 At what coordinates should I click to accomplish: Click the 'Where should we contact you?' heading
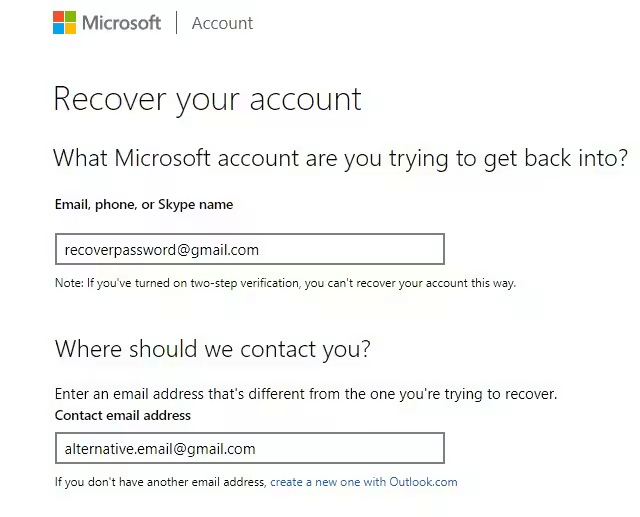pos(212,349)
